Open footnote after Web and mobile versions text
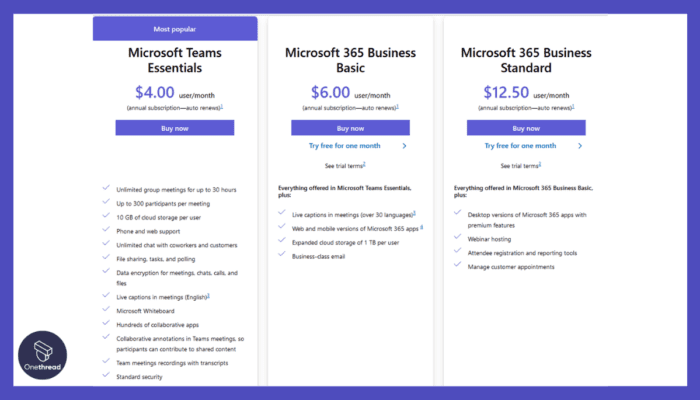This screenshot has height=400, width=700. point(422,227)
